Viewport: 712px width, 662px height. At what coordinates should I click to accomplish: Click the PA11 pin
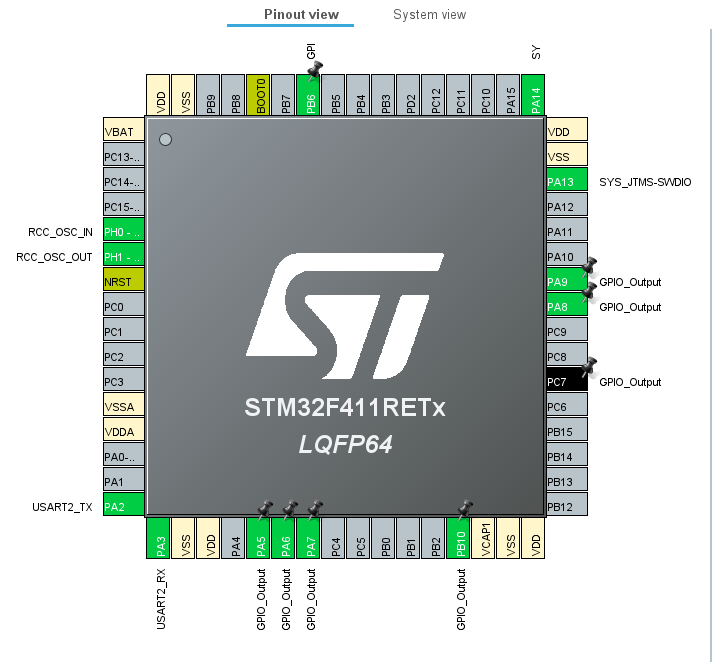coord(567,229)
